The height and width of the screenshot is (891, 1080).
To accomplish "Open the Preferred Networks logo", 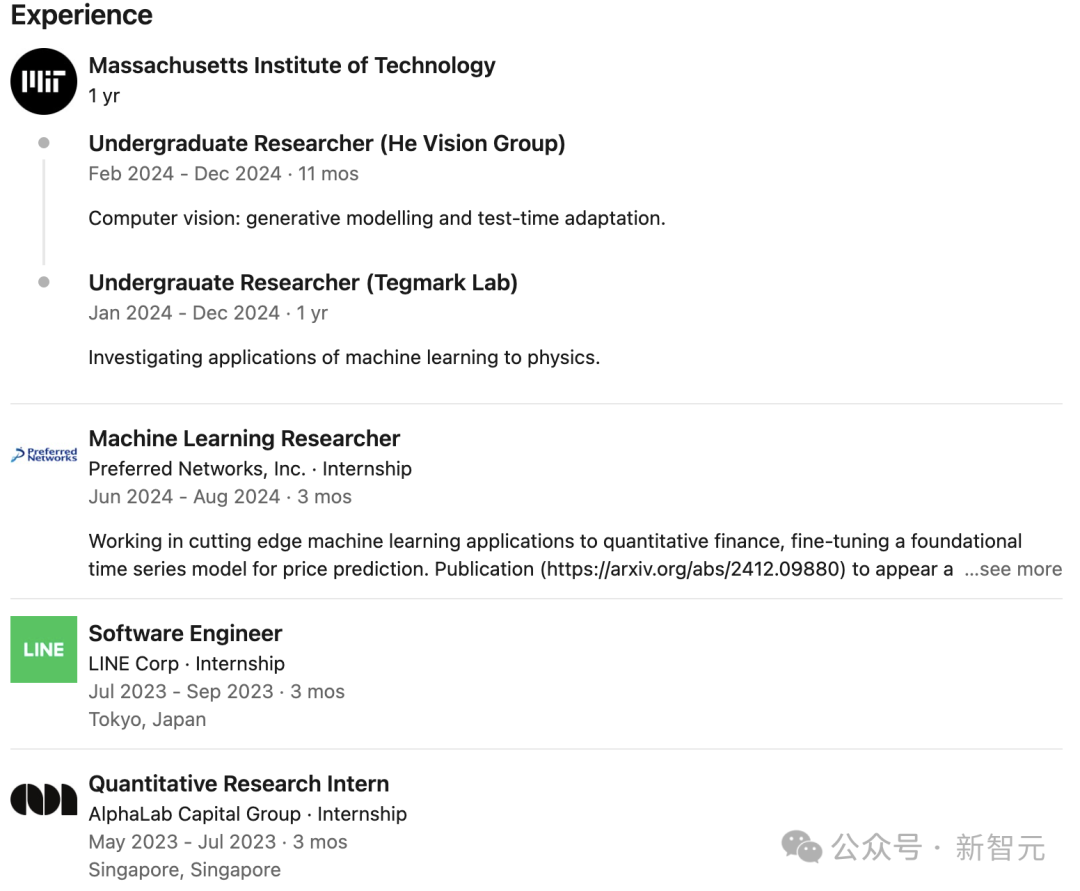I will 44,454.
